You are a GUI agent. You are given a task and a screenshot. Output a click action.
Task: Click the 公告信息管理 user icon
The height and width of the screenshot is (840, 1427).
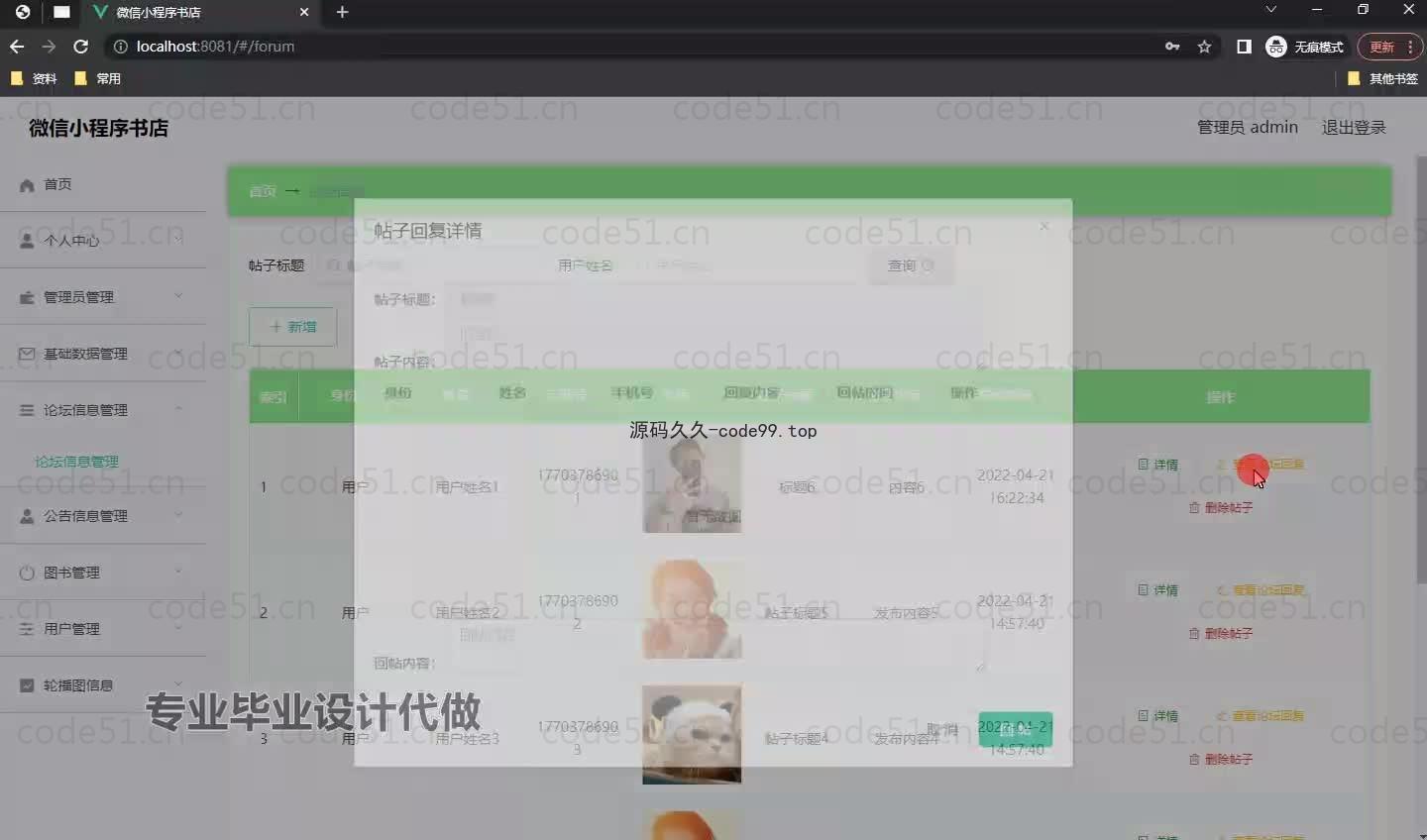click(27, 516)
